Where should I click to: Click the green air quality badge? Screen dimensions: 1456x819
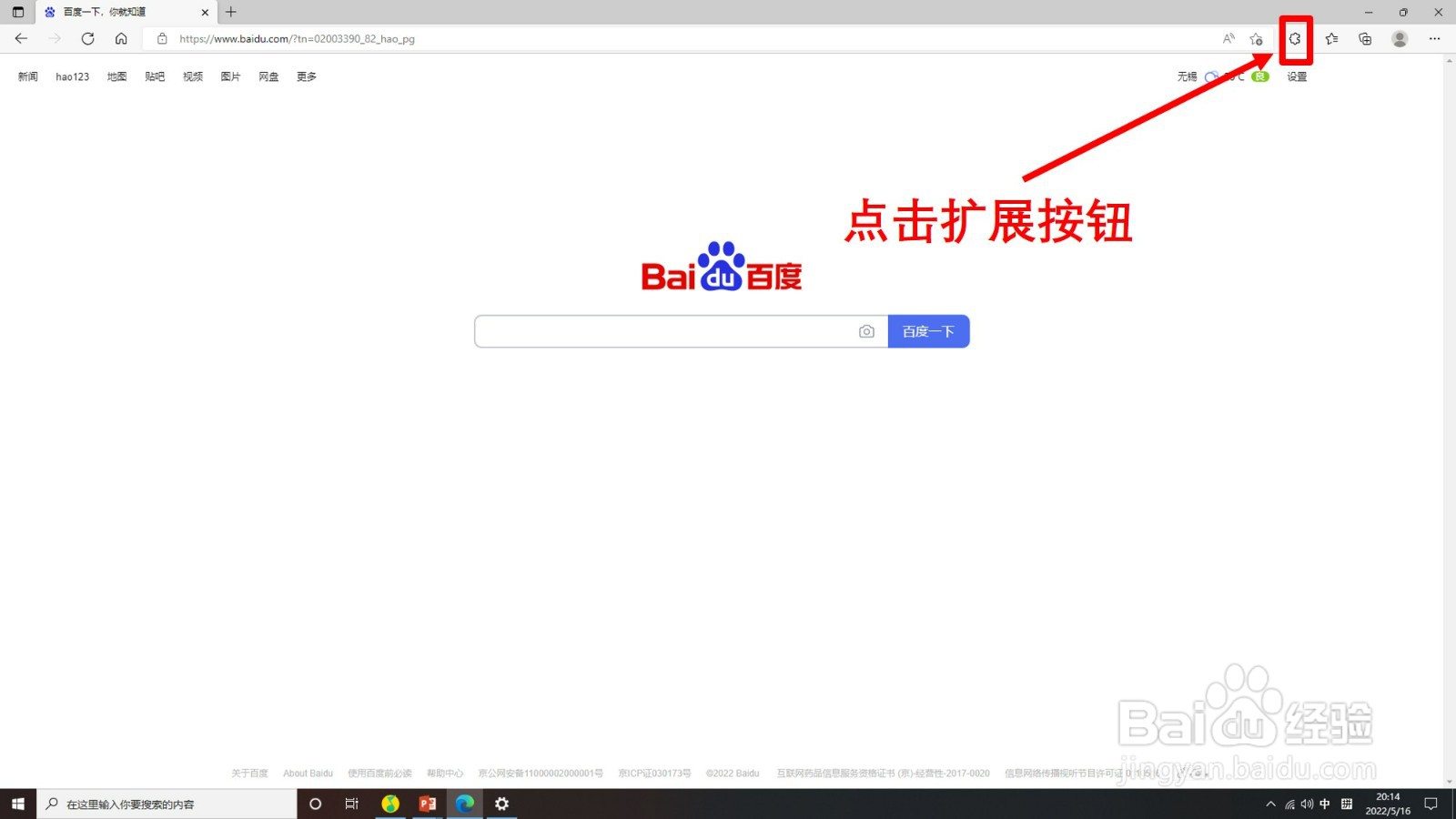[x=1260, y=76]
